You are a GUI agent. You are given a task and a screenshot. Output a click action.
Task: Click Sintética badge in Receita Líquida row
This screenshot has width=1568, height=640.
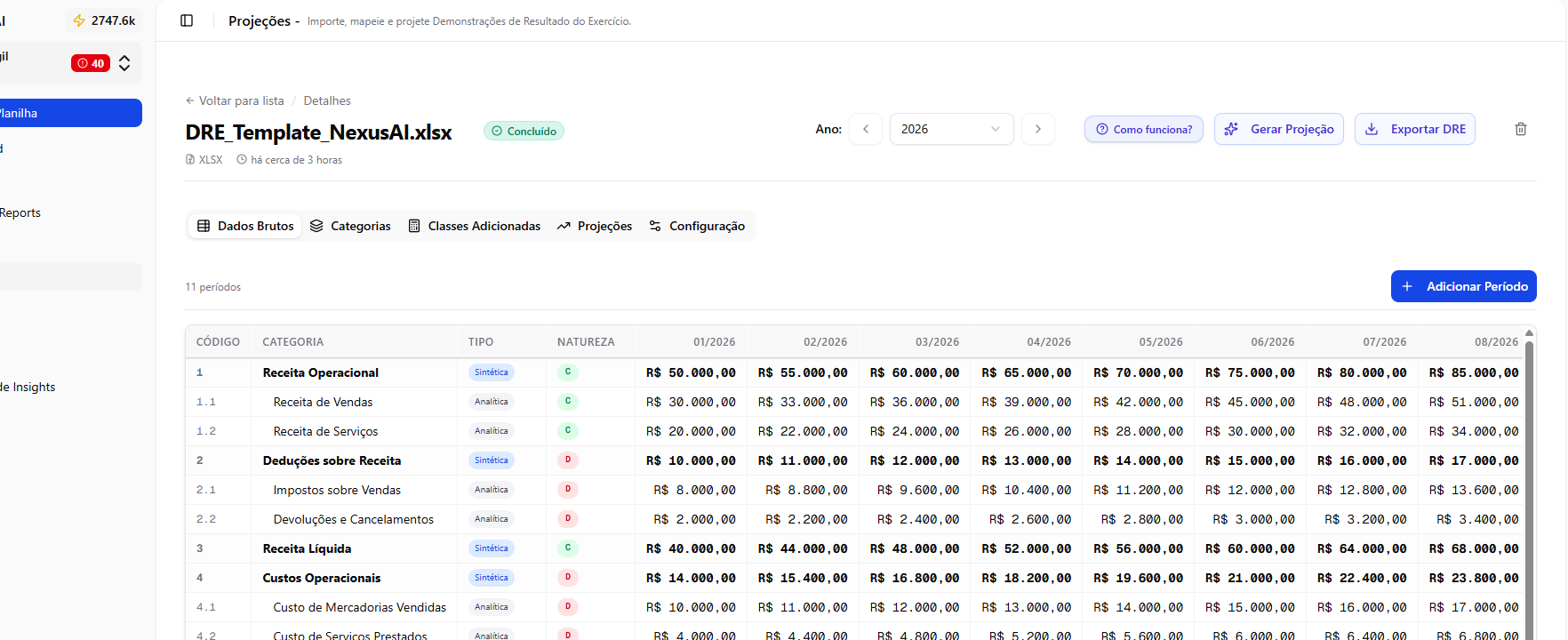pyautogui.click(x=492, y=548)
